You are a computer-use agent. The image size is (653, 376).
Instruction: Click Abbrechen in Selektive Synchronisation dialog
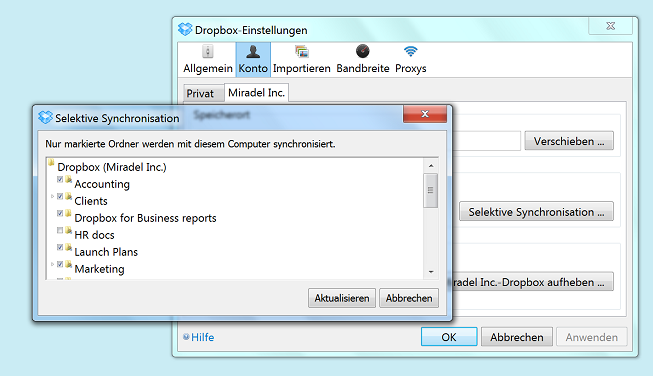tap(409, 298)
